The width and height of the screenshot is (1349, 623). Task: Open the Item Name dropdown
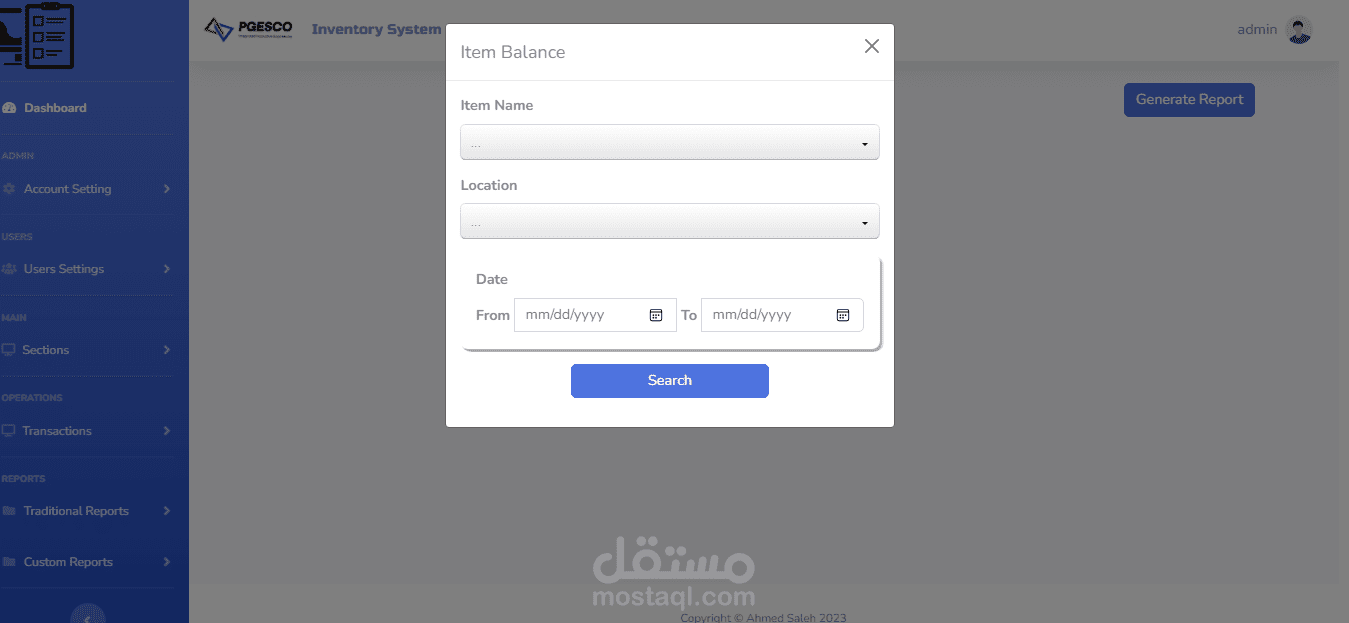point(670,142)
